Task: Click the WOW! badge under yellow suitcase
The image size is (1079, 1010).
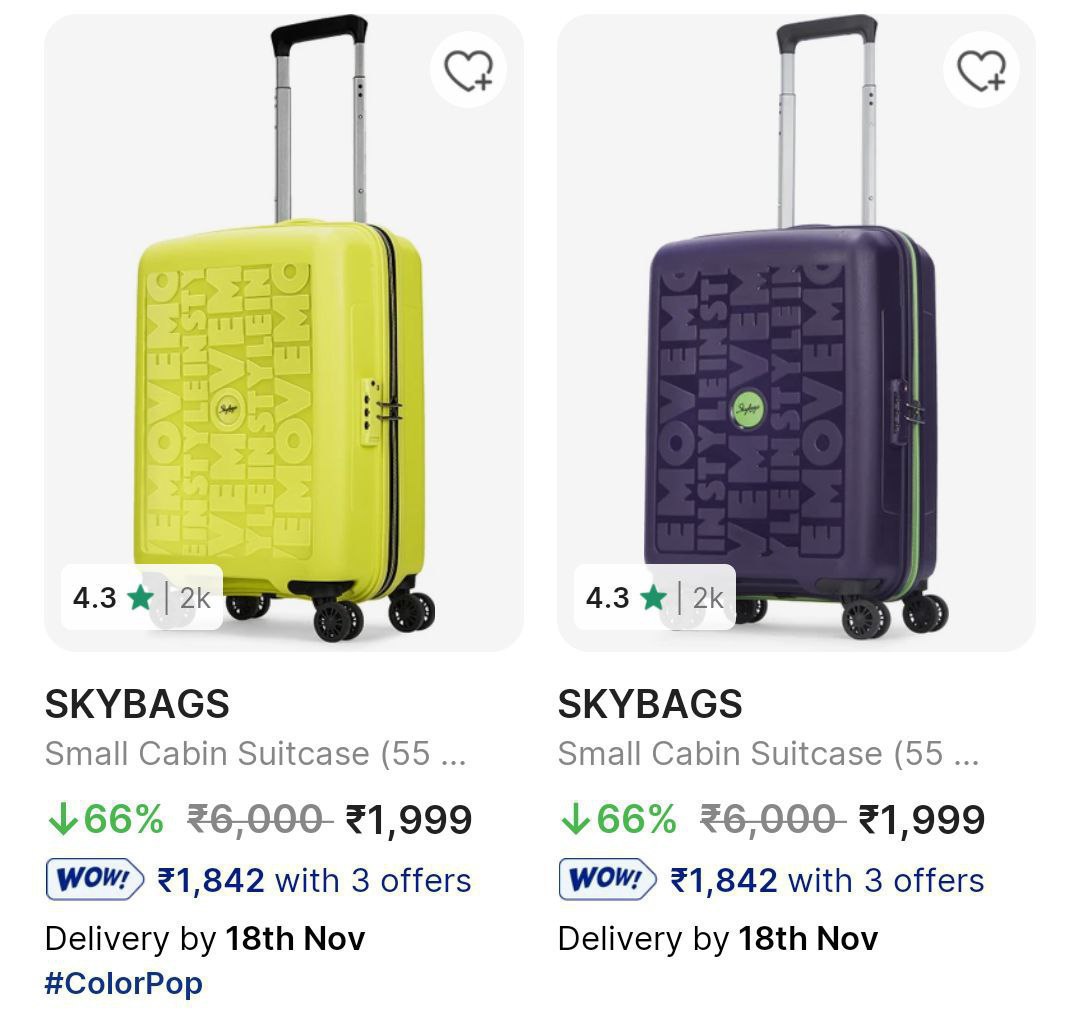Action: pos(94,880)
